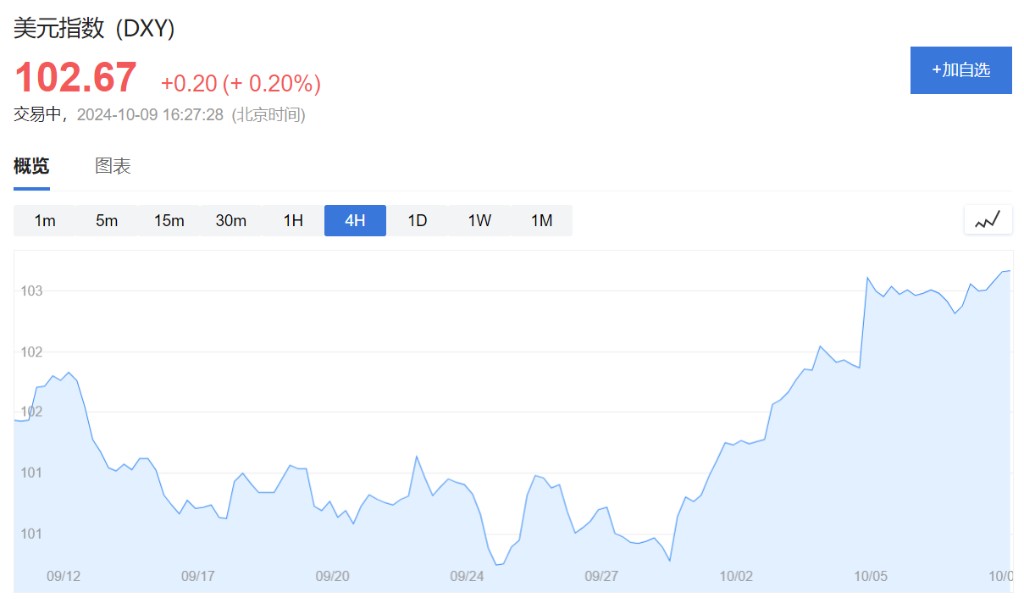Click the 09/24 date axis marker
This screenshot has height=599, width=1024.
pos(467,576)
